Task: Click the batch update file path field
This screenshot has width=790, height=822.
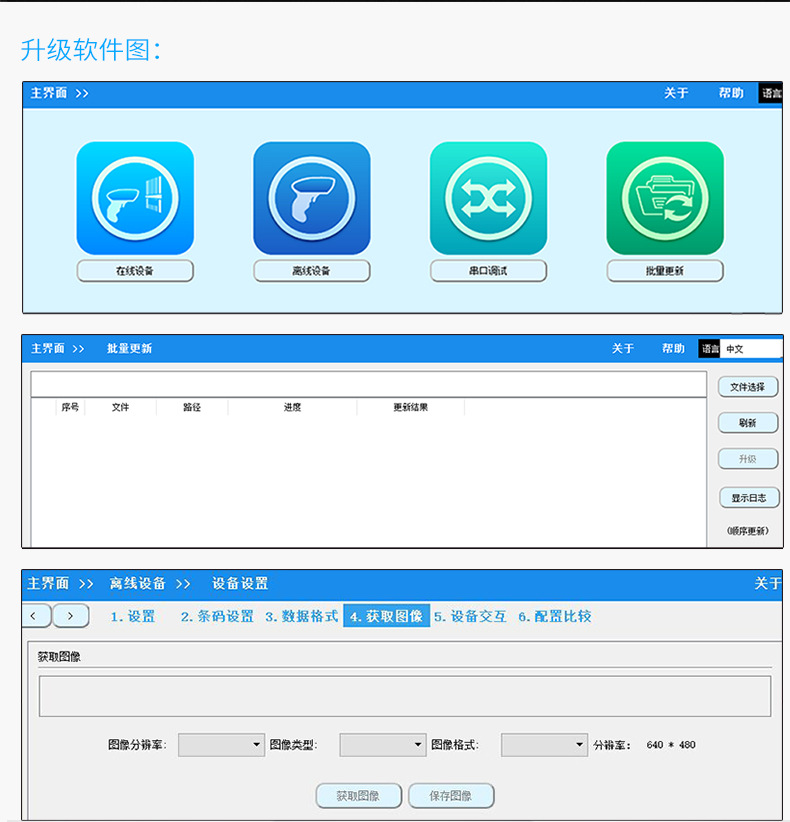Action: coord(369,384)
